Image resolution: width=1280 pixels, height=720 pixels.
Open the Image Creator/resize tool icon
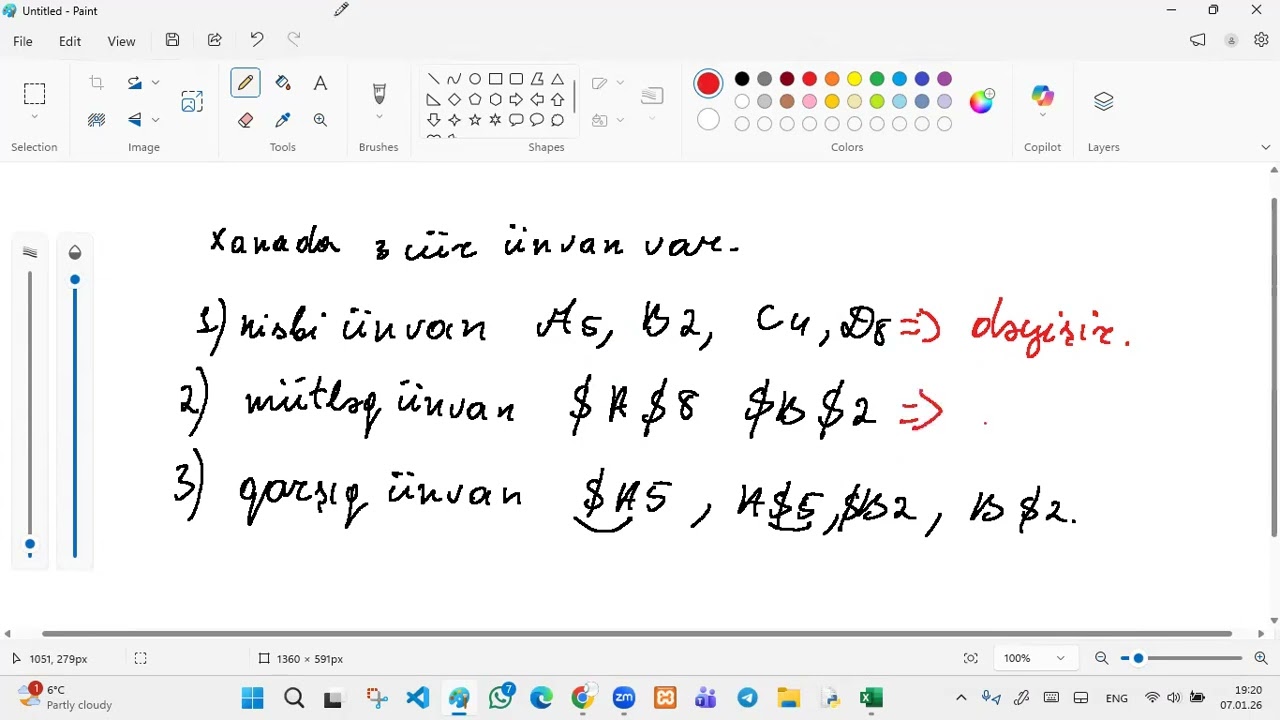pos(192,101)
